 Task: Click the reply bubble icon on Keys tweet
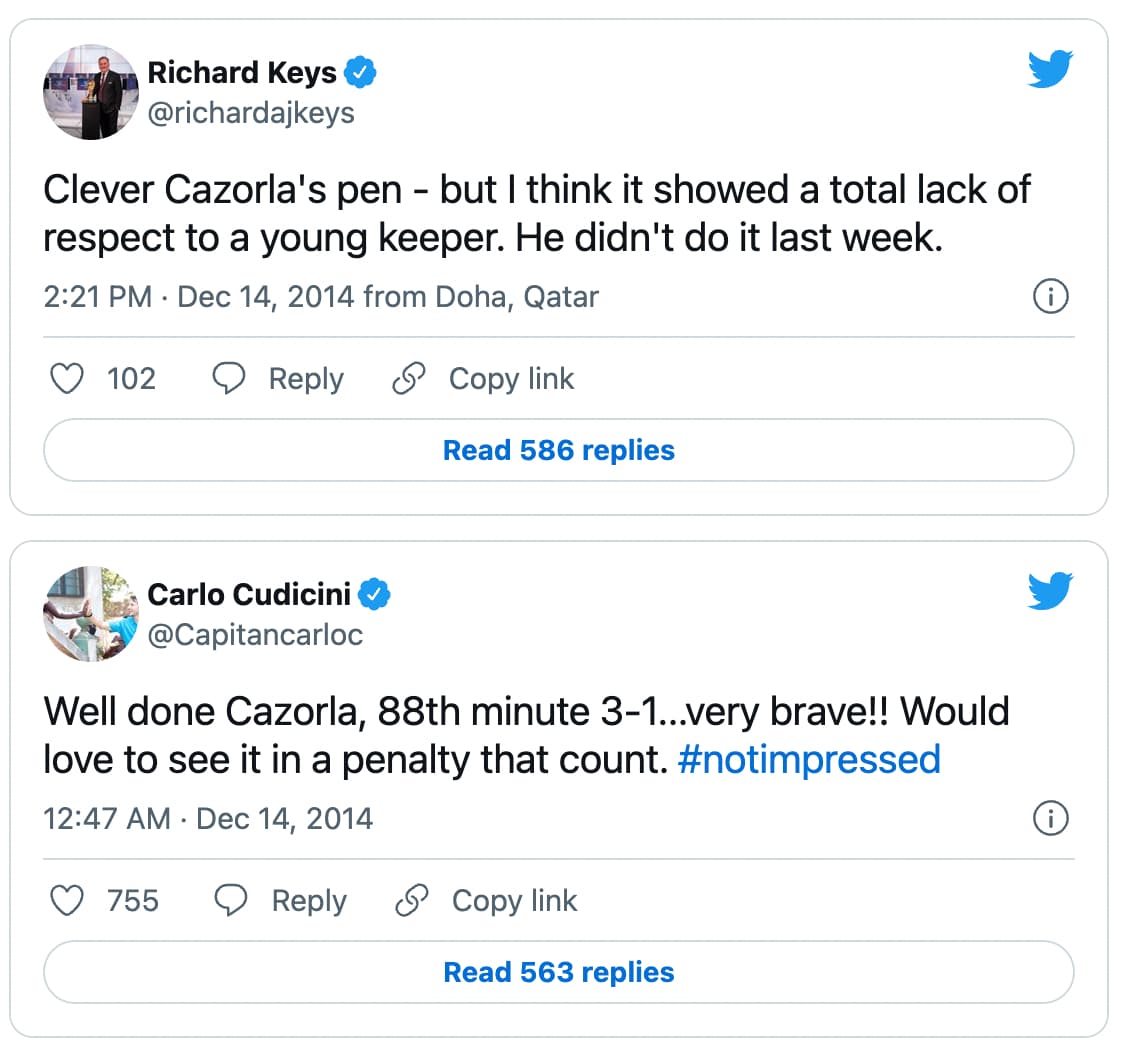pos(228,378)
